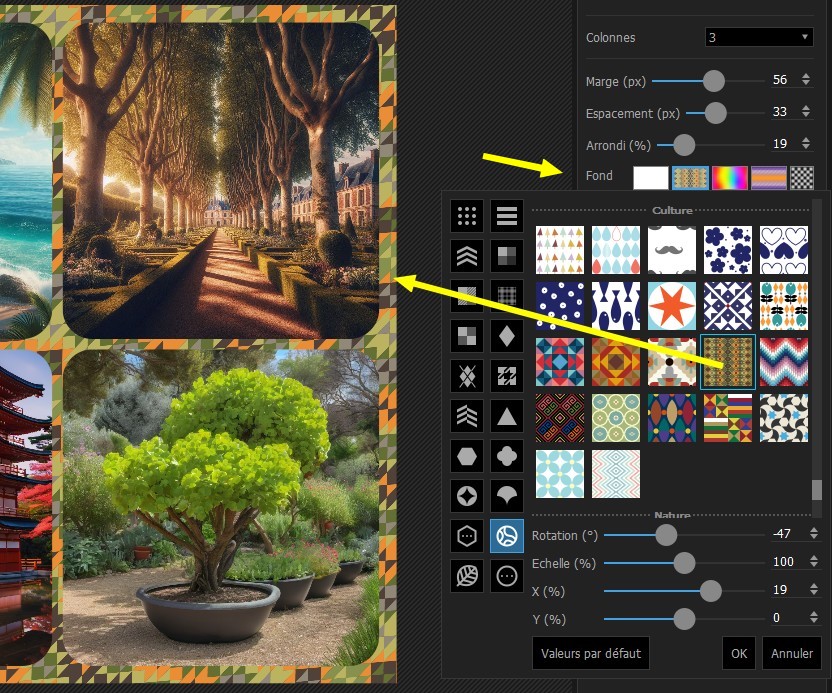Click the Espacement slider handle
The height and width of the screenshot is (693, 832).
716,112
